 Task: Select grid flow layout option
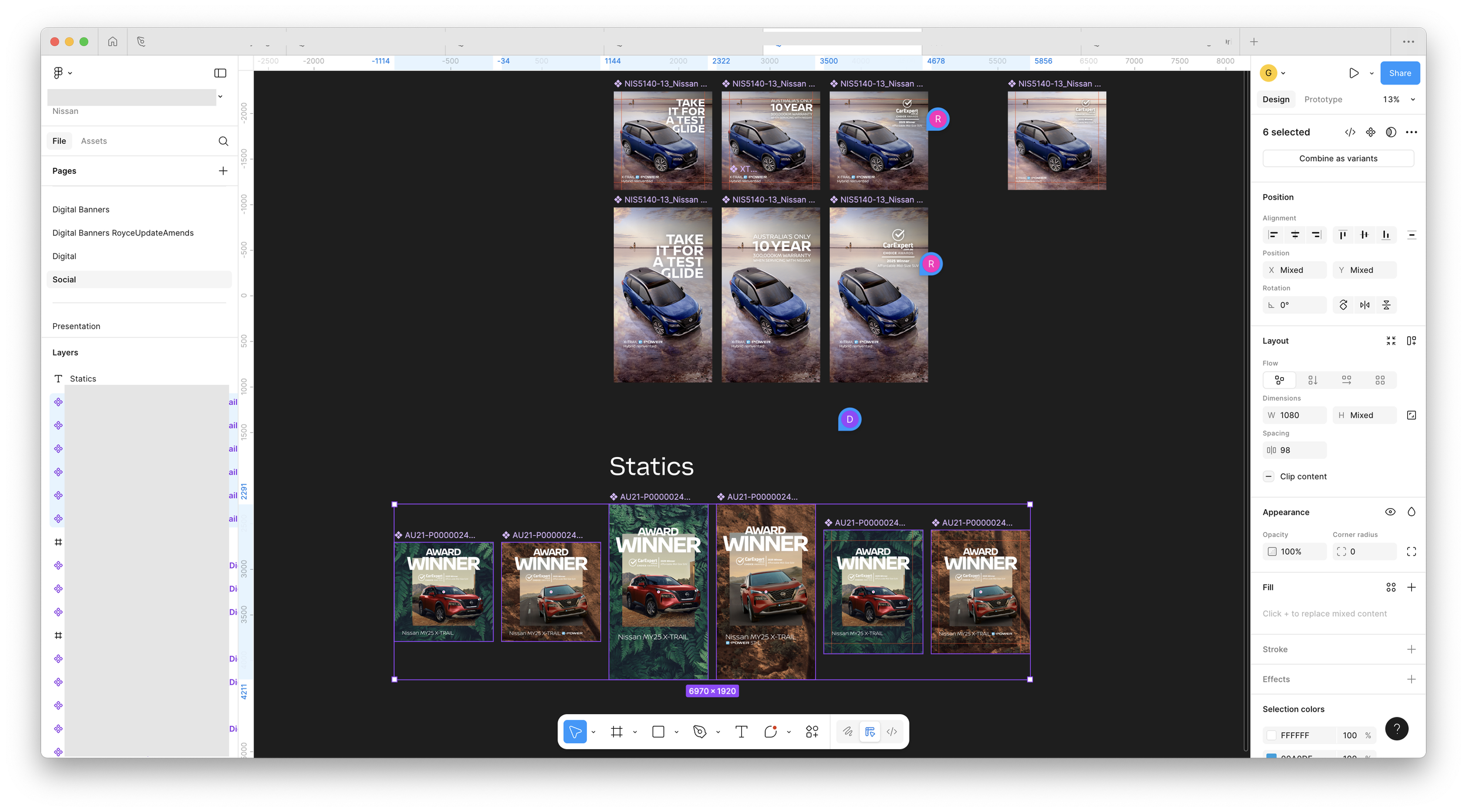click(1380, 380)
